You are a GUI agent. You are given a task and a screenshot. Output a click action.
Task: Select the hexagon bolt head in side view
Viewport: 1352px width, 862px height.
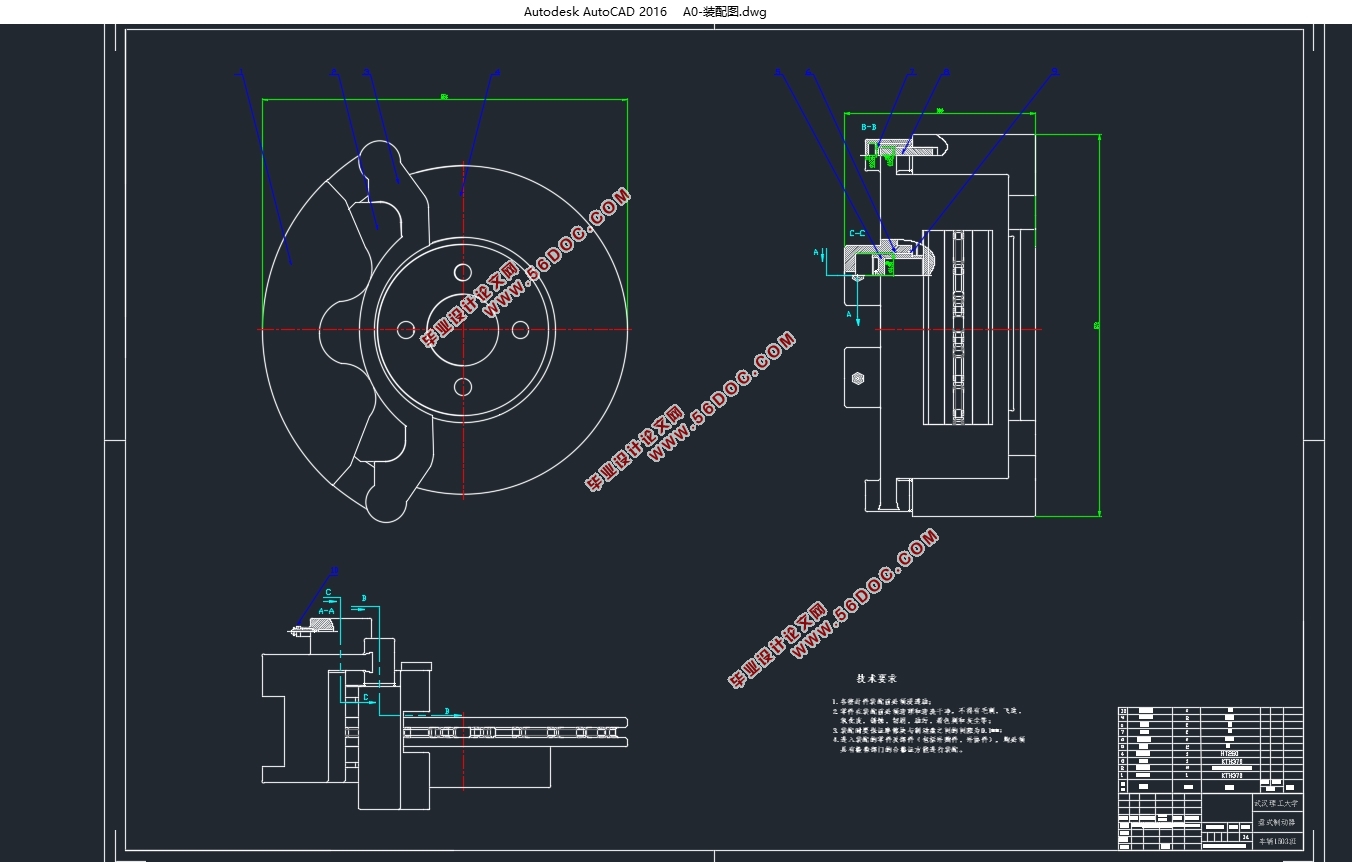click(858, 379)
